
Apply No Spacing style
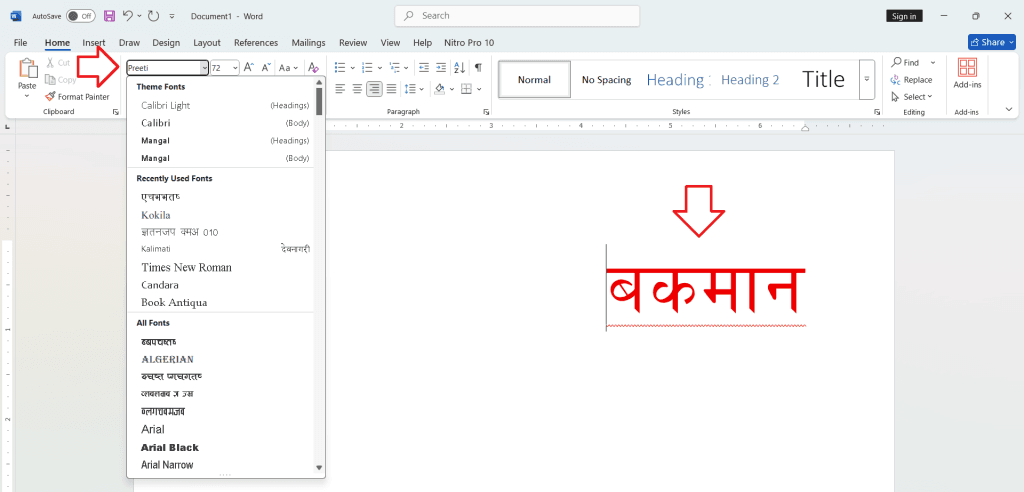(x=606, y=80)
